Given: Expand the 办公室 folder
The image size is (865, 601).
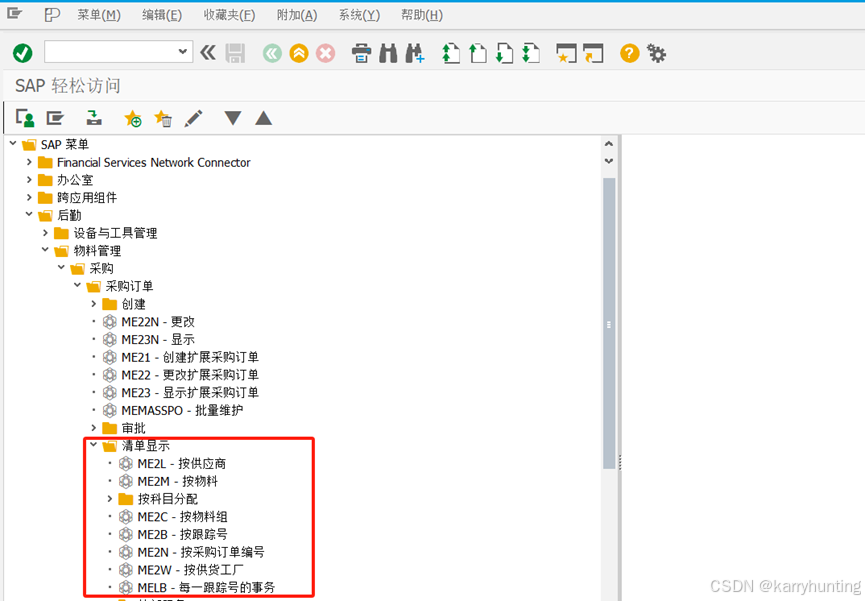Looking at the screenshot, I should (x=29, y=180).
